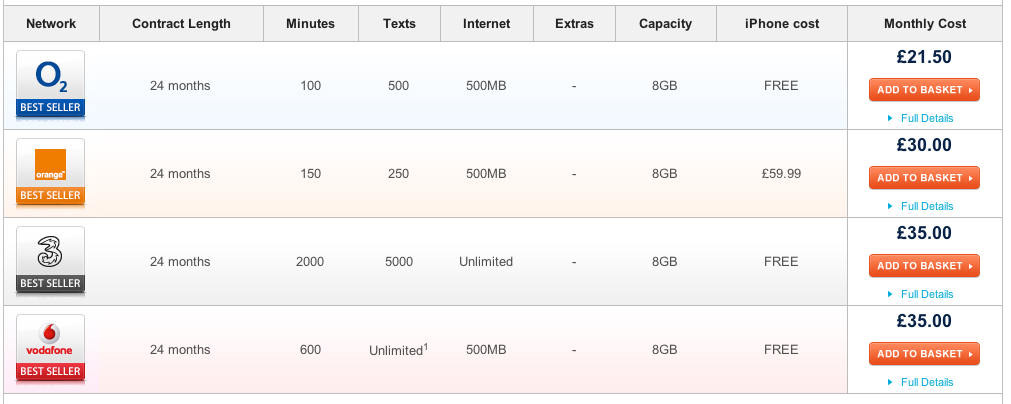1011x404 pixels.
Task: Sort by the Monthly Cost column header
Action: click(925, 23)
